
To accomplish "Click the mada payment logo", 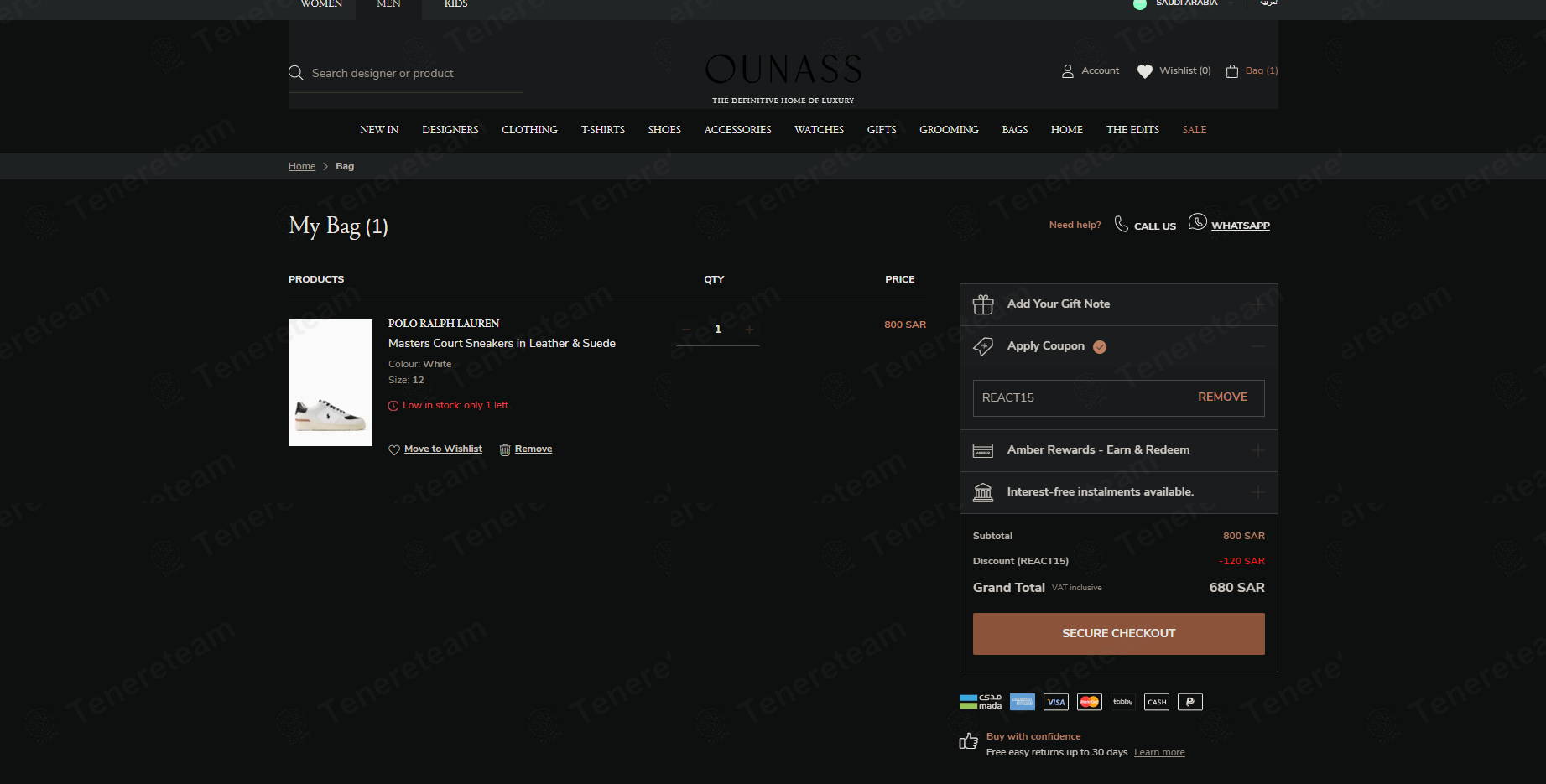I will click(x=981, y=702).
